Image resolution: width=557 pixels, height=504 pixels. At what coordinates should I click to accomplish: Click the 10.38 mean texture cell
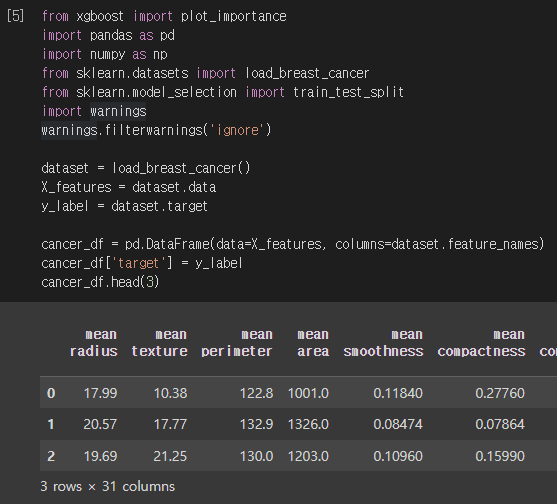click(170, 393)
